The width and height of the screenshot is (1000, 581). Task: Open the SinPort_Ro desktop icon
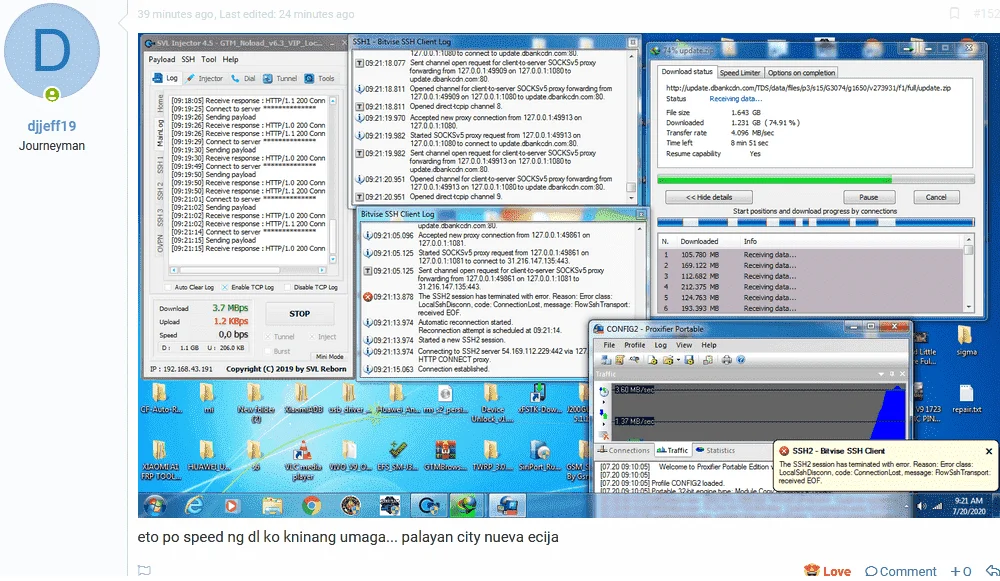coord(540,457)
